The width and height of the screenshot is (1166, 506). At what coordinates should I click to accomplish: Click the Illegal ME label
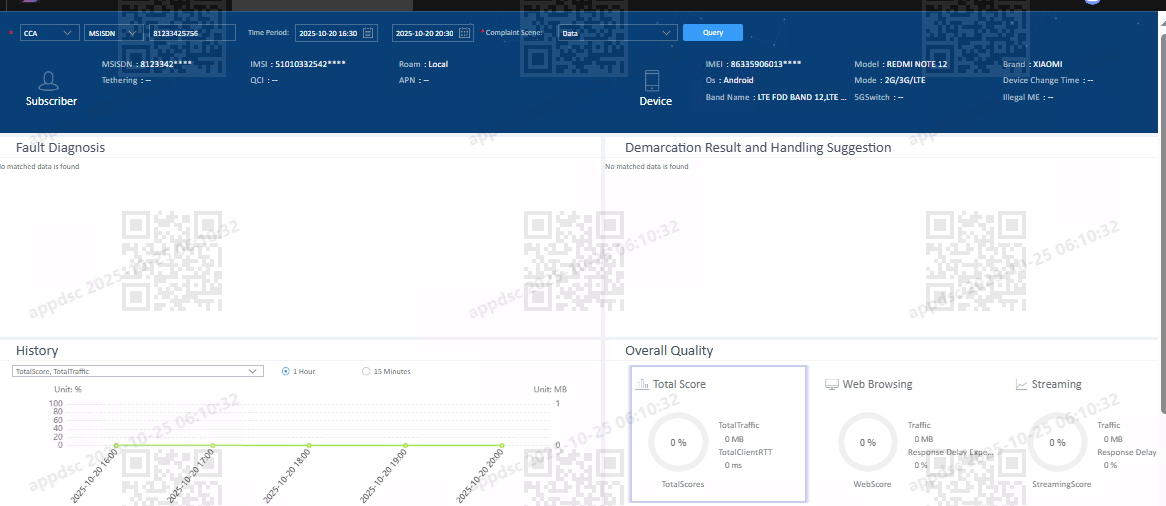point(1020,97)
